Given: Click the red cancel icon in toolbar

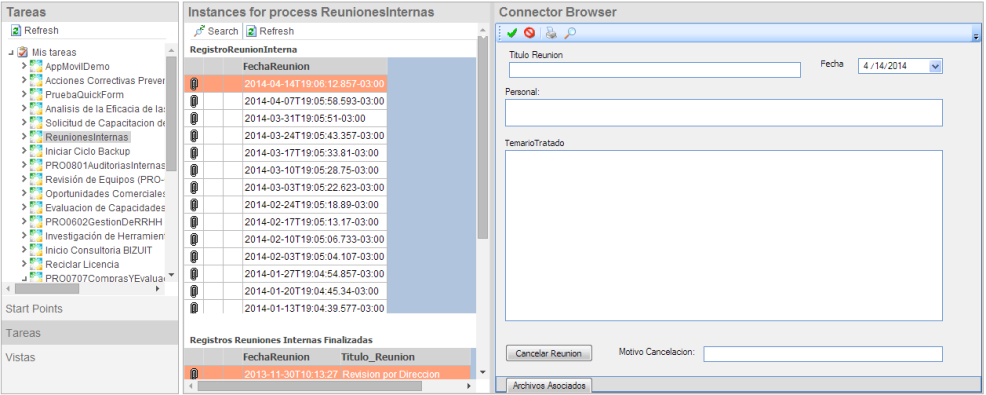Looking at the screenshot, I should (x=529, y=33).
